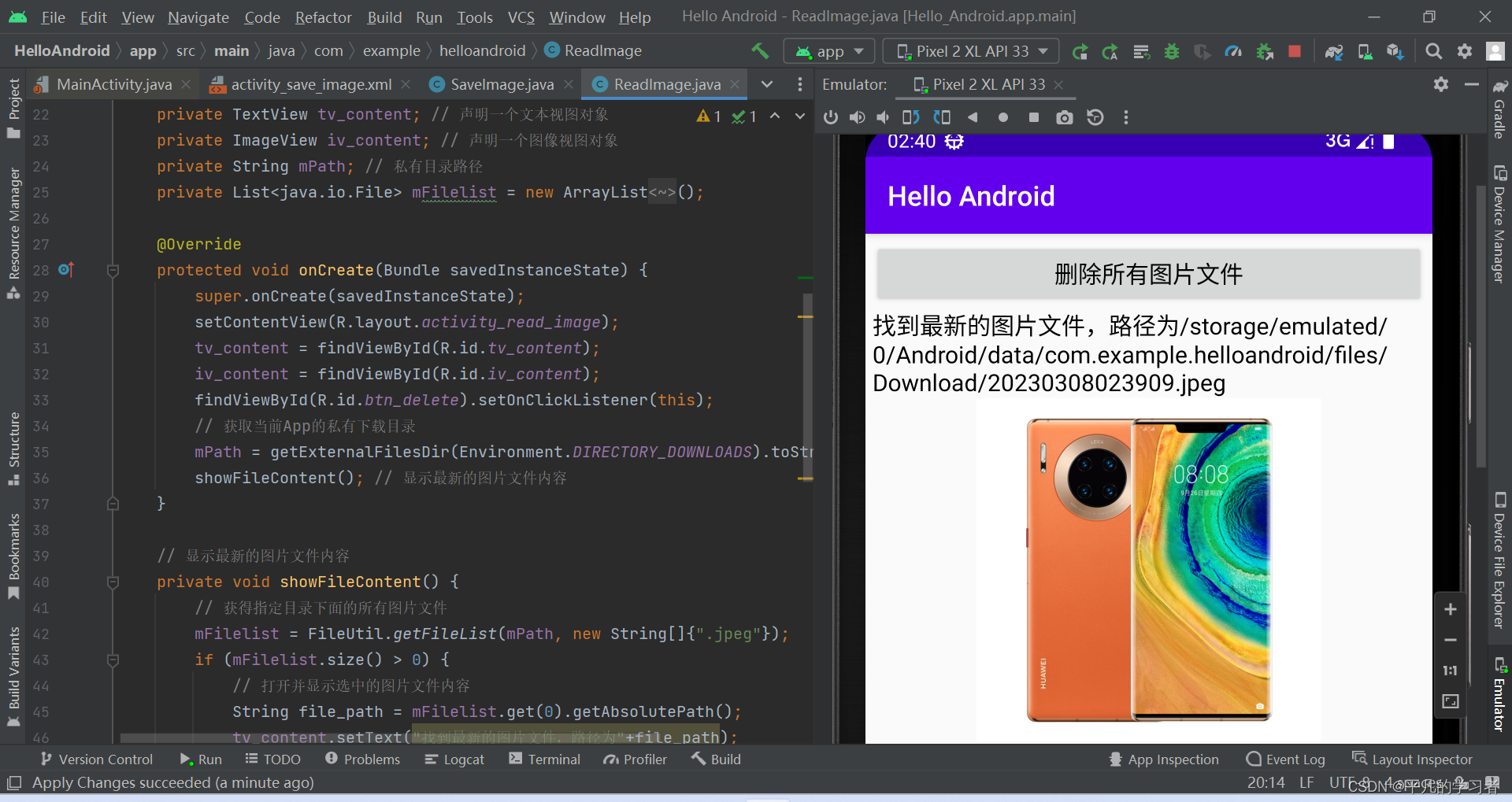
Task: Launch the Profiler from the main toolbar
Action: tap(1233, 50)
